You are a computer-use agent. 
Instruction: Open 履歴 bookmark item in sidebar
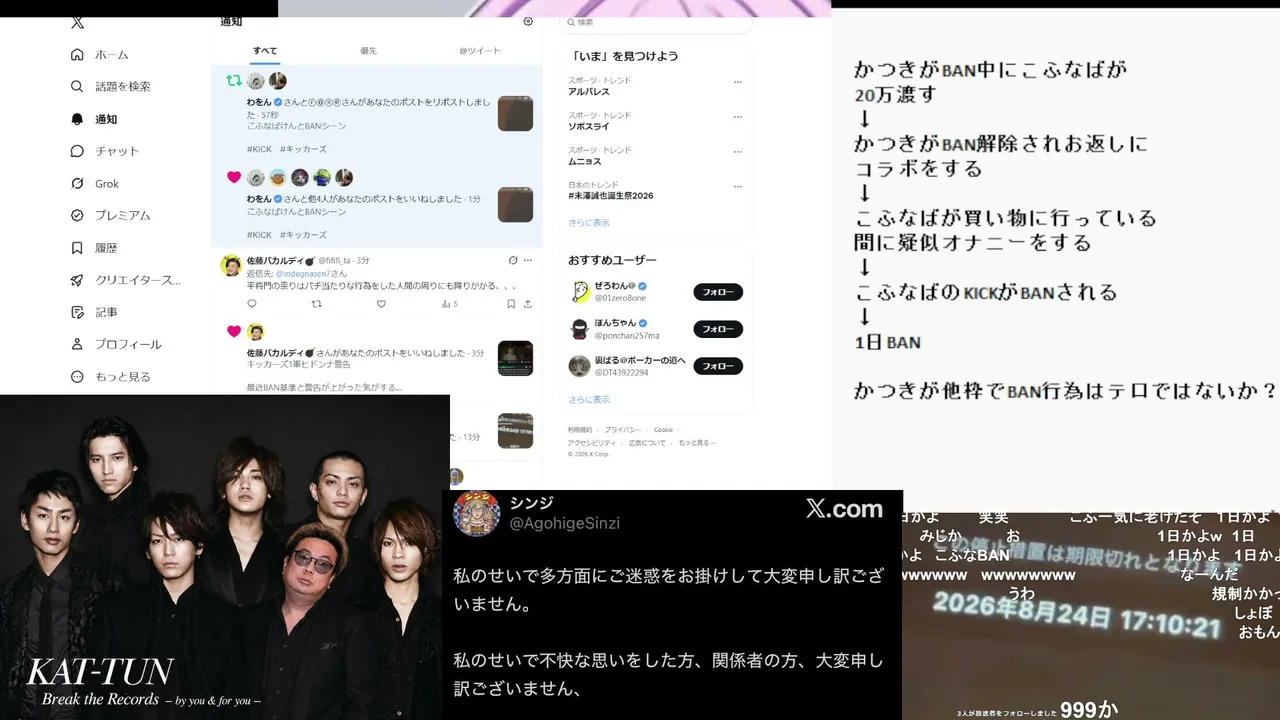click(94, 248)
